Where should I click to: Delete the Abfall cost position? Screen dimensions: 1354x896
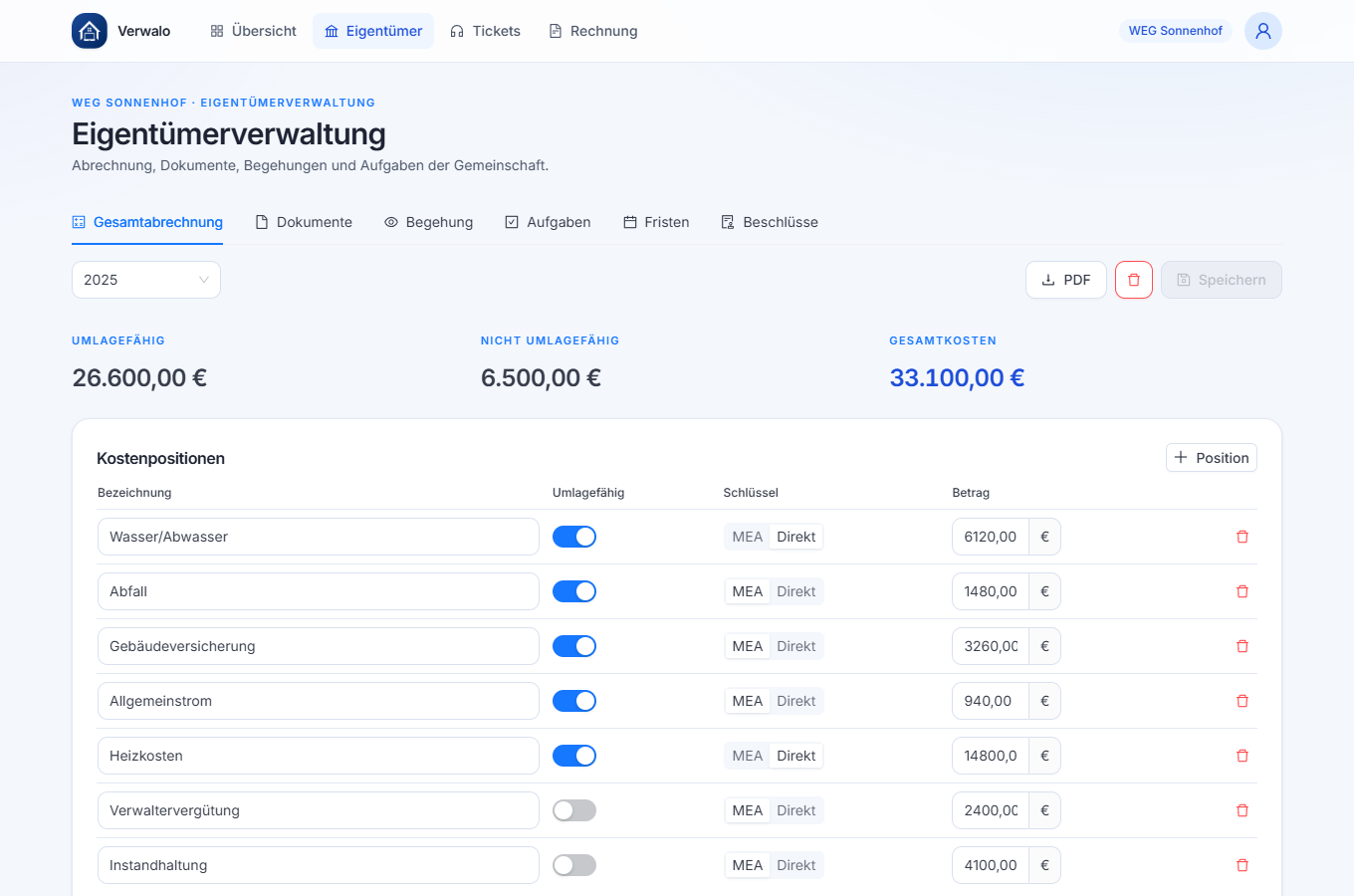click(1242, 591)
